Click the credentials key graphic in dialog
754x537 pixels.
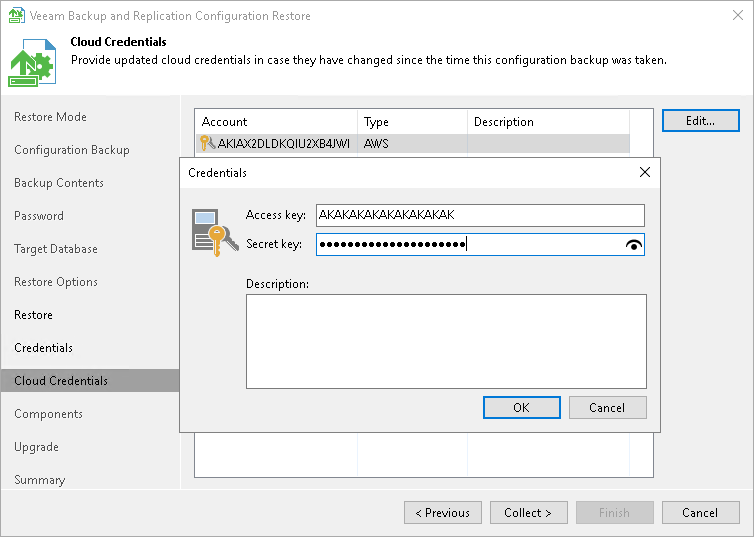pyautogui.click(x=215, y=232)
